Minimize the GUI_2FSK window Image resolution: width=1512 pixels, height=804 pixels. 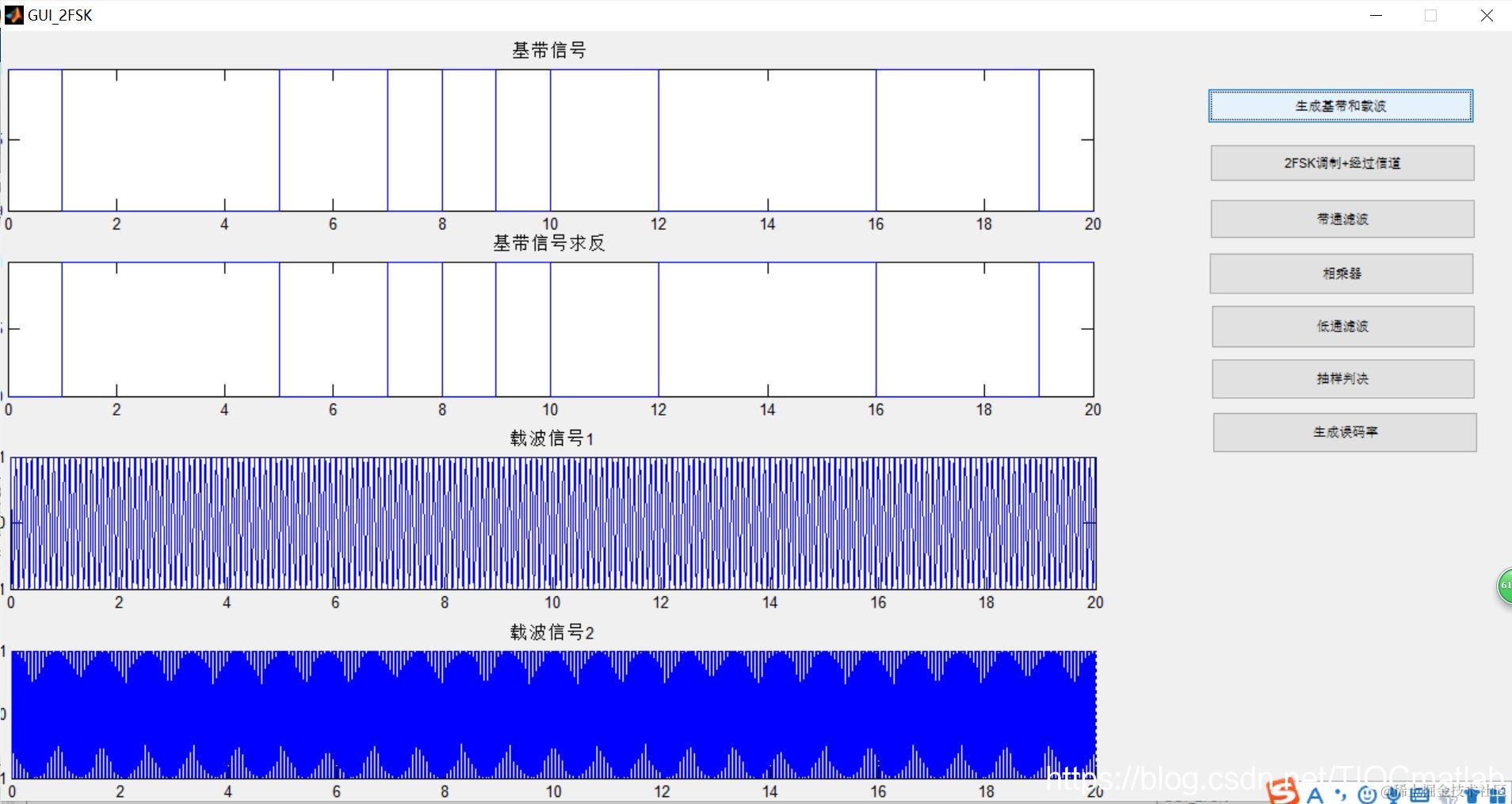click(x=1376, y=15)
